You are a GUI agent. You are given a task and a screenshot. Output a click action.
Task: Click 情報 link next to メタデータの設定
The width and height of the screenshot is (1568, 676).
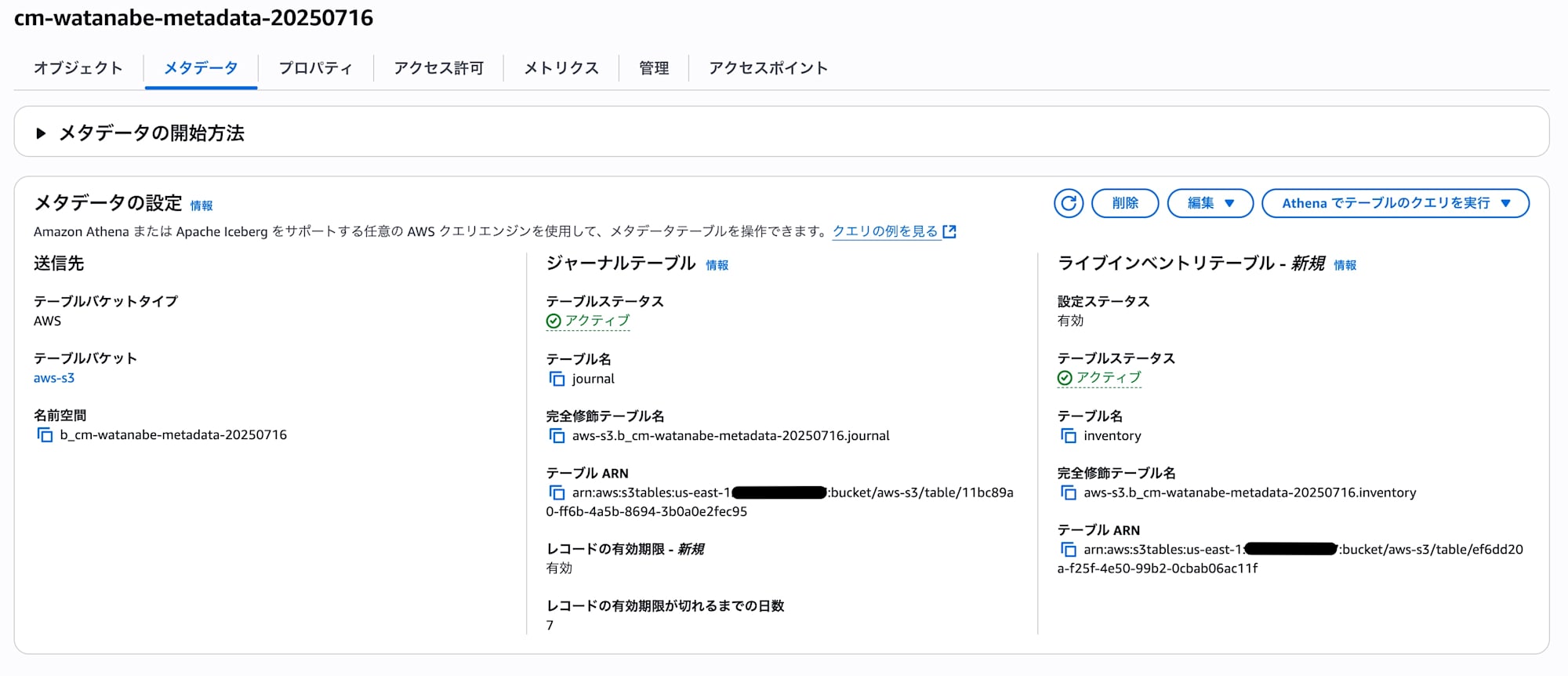point(201,205)
